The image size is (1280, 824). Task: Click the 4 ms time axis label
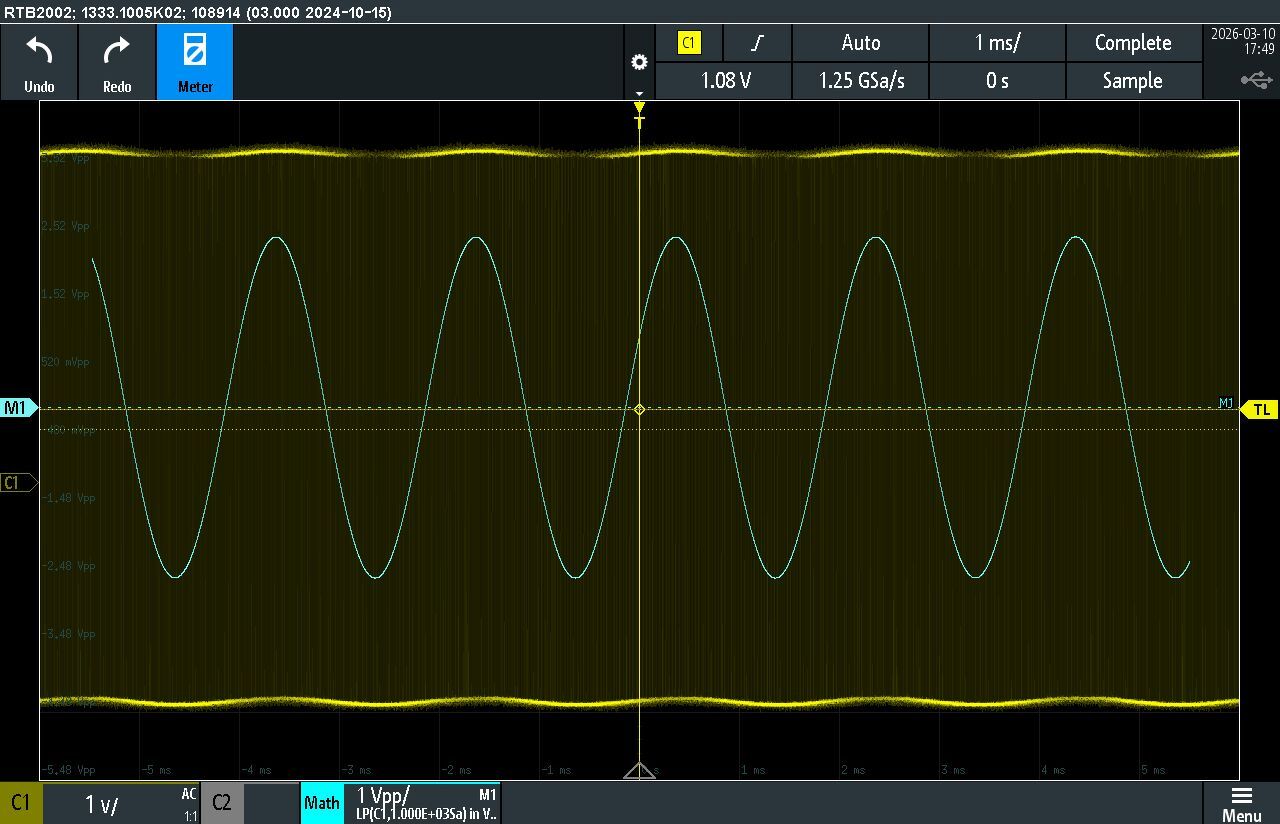pyautogui.click(x=1053, y=770)
